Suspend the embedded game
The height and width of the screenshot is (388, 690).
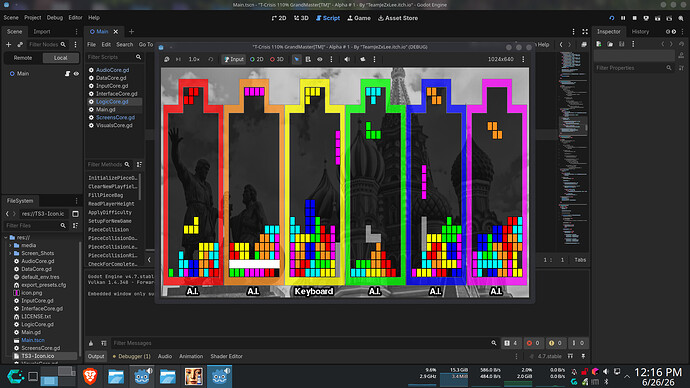[167, 59]
